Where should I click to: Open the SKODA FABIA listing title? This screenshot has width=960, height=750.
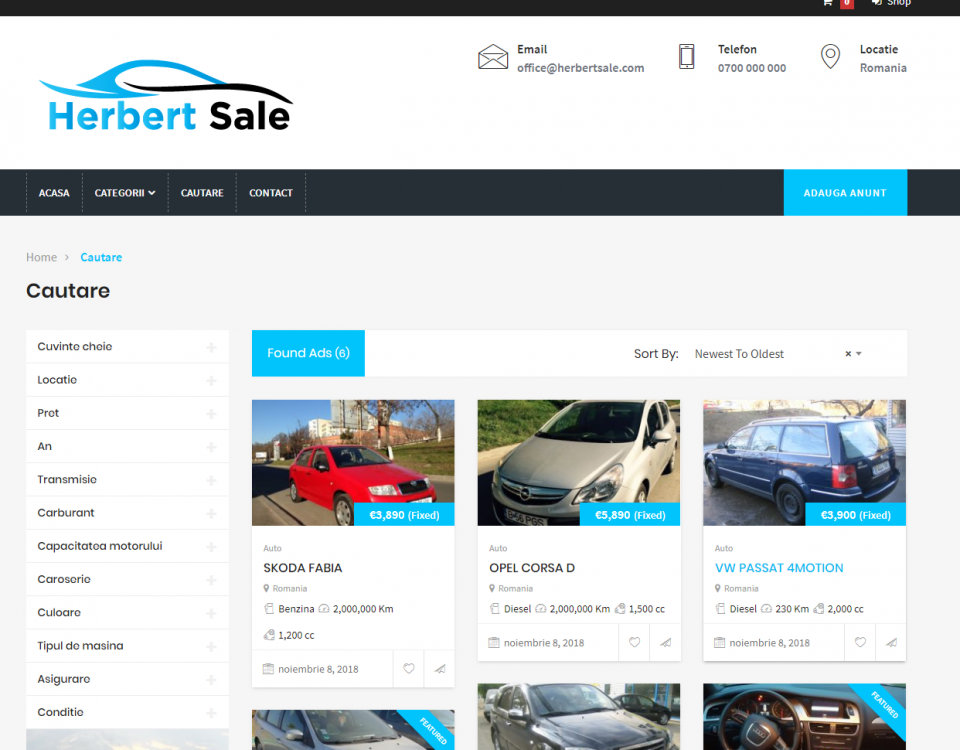302,568
